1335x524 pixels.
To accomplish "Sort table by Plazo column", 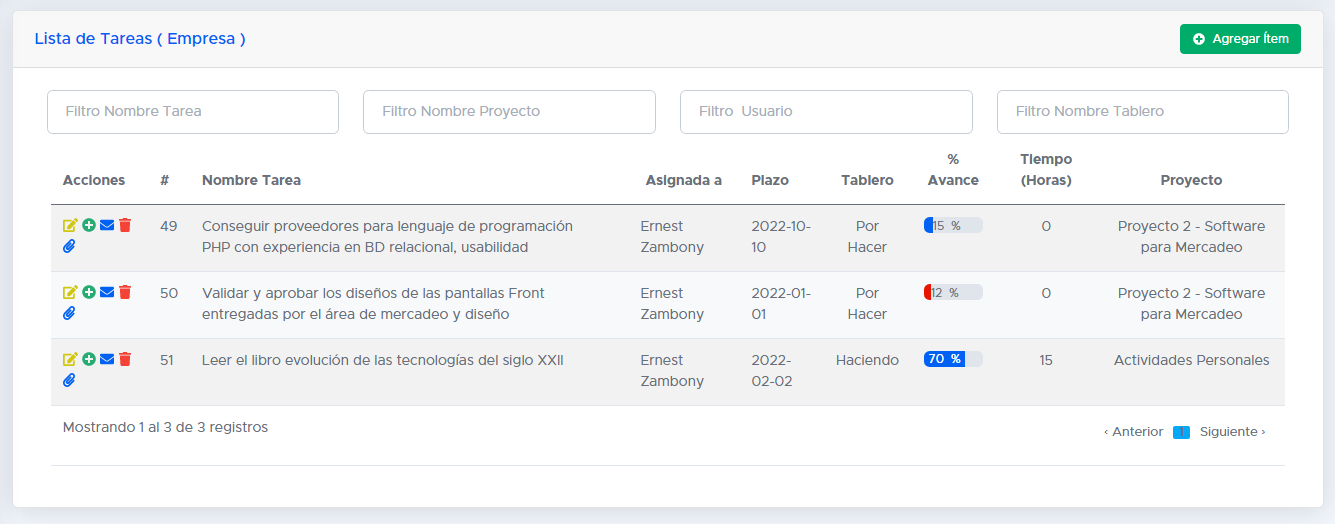I will point(770,181).
